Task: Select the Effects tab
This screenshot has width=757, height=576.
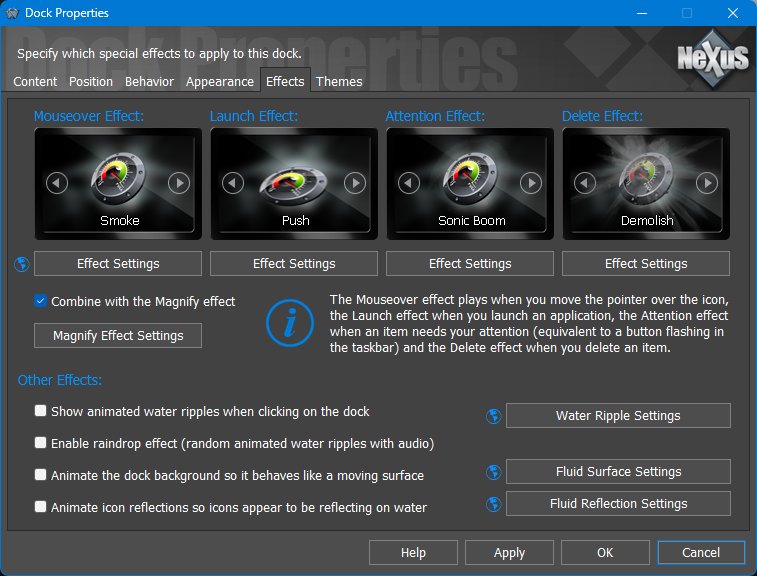Action: (285, 81)
